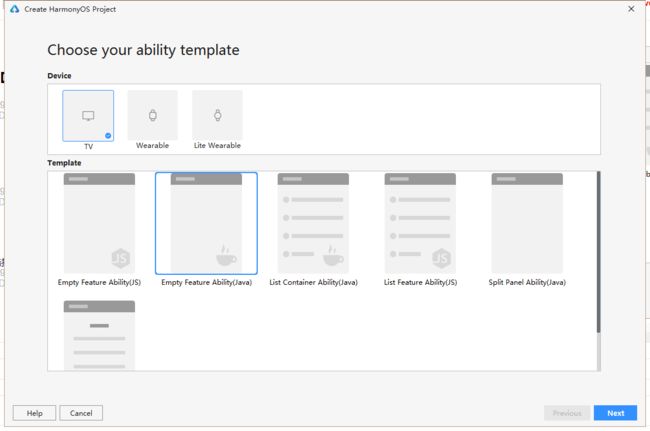The image size is (650, 431).
Task: Click the 'List Container Ability(Java)' label
Action: [x=313, y=282]
